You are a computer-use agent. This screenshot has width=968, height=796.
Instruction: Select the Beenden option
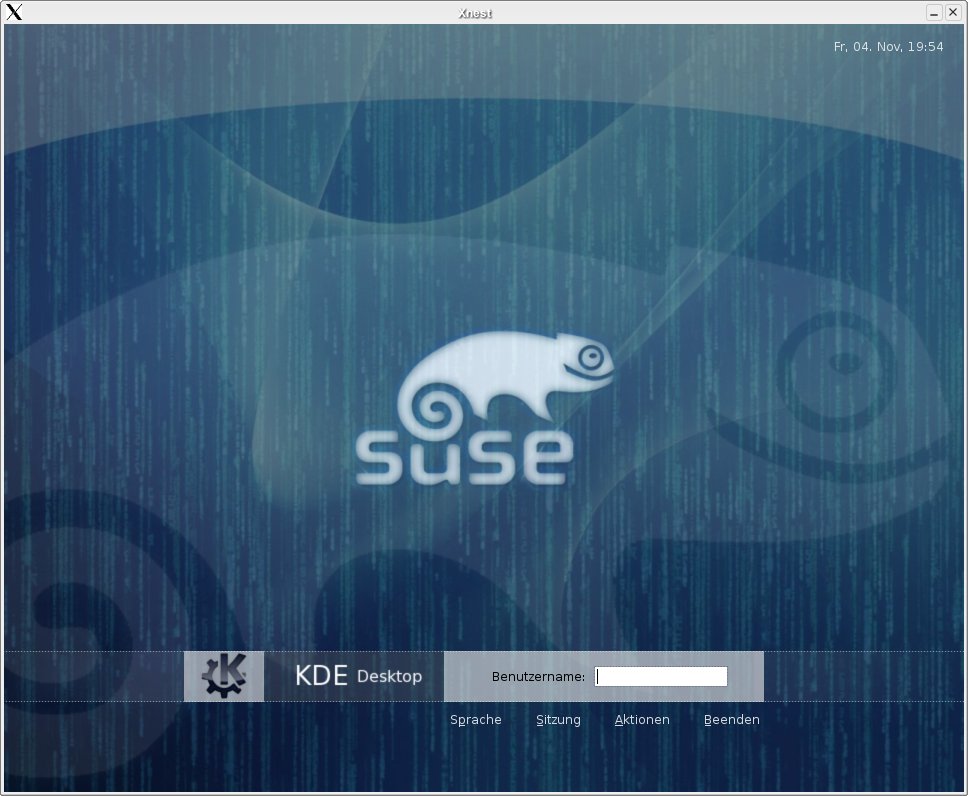click(x=732, y=720)
